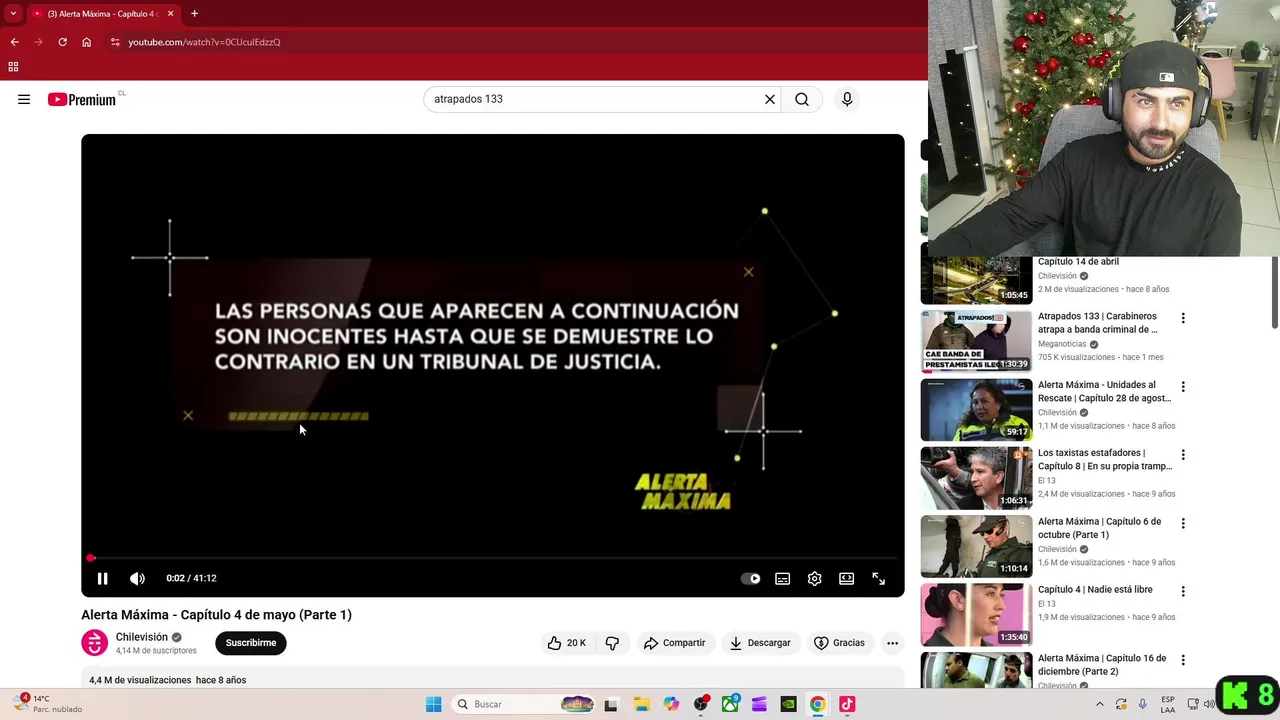Open options for 'Capítulo 6 de octubre' video
The image size is (1280, 720).
[1183, 523]
